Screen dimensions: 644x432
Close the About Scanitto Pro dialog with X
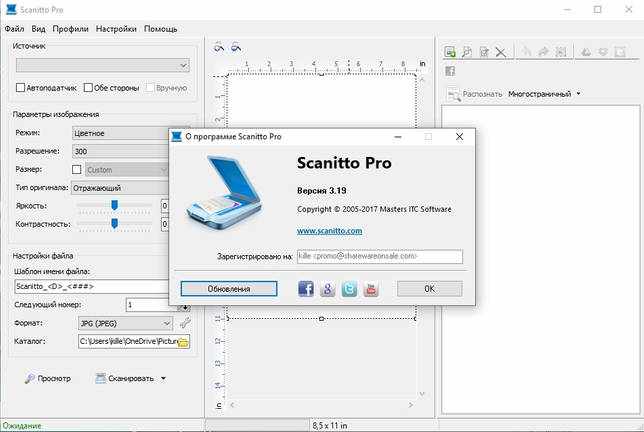click(460, 136)
